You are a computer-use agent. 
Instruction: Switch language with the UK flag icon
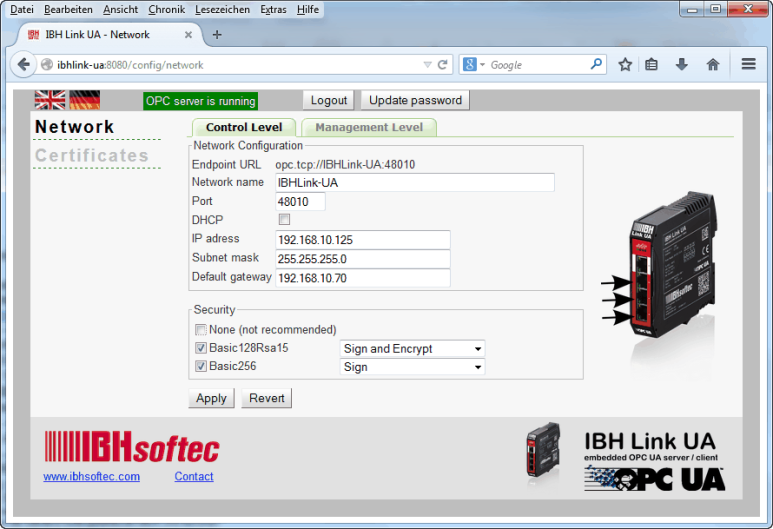[x=50, y=100]
